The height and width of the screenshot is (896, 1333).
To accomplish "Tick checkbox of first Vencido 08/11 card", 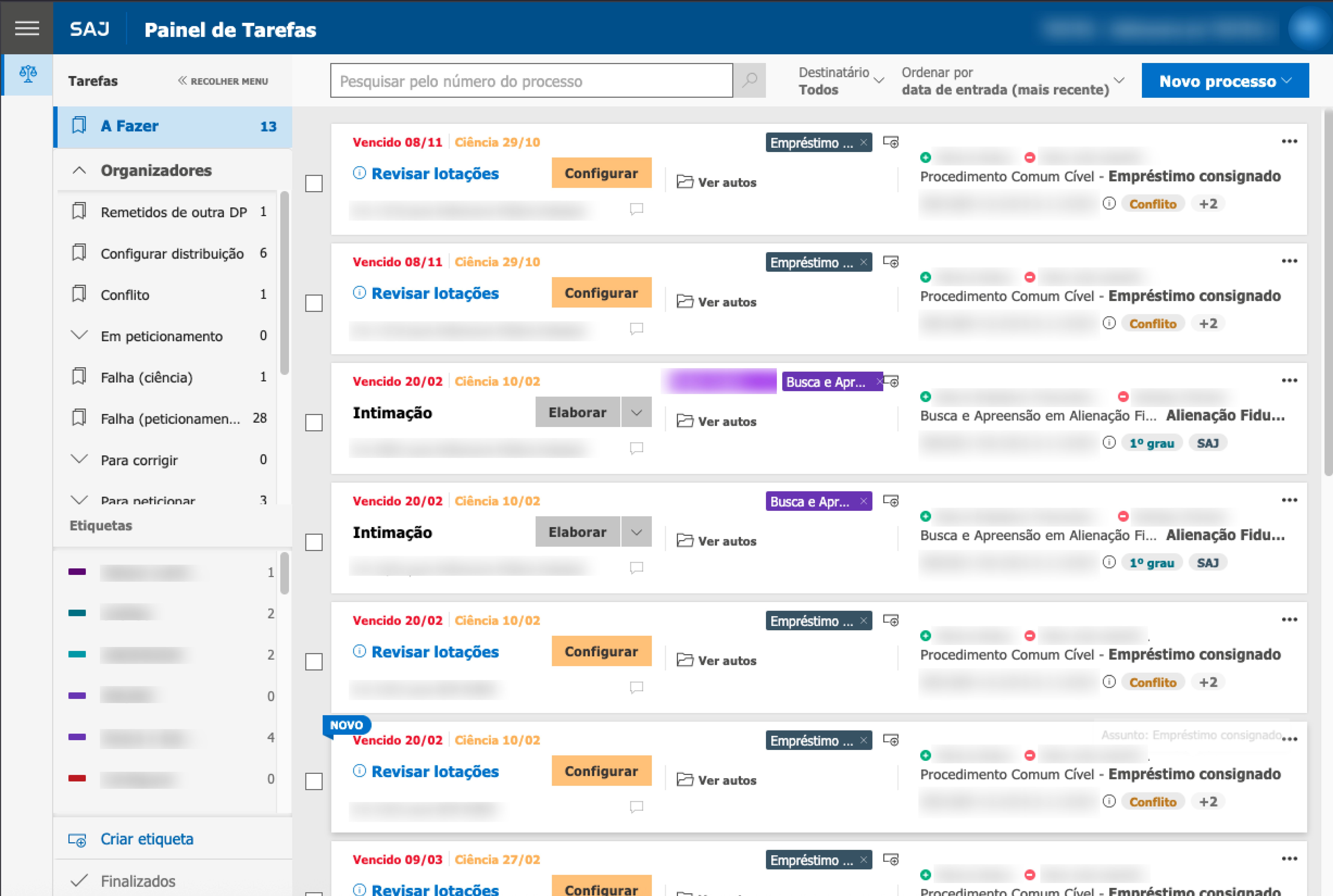I will coord(314,183).
